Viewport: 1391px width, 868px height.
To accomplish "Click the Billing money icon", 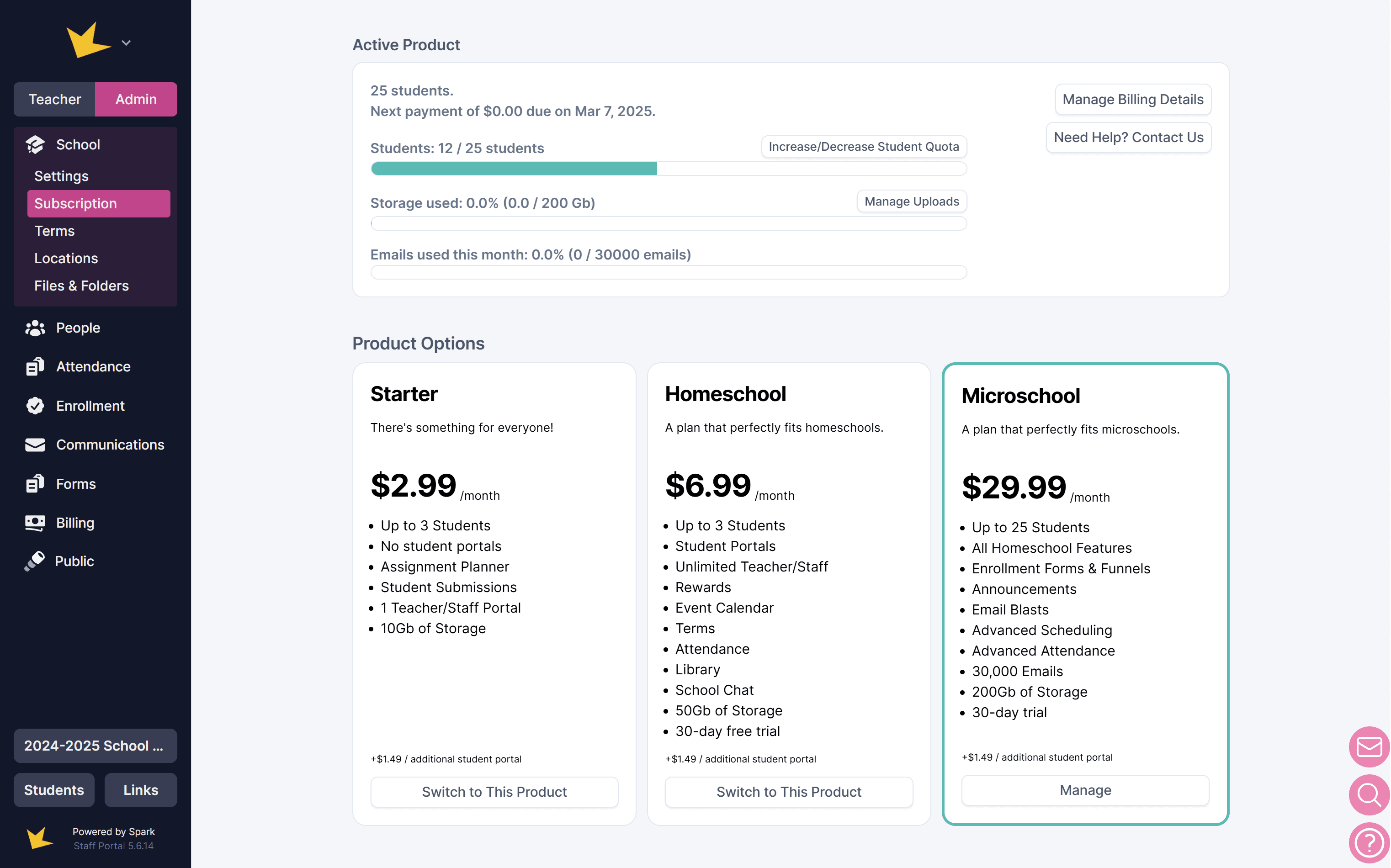I will point(35,523).
